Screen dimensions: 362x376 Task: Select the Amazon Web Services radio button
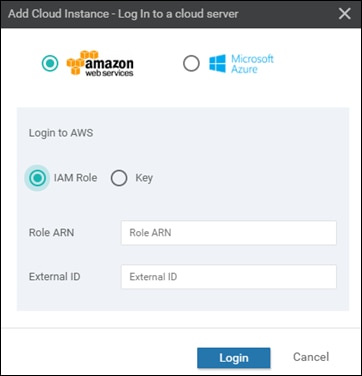coord(50,63)
